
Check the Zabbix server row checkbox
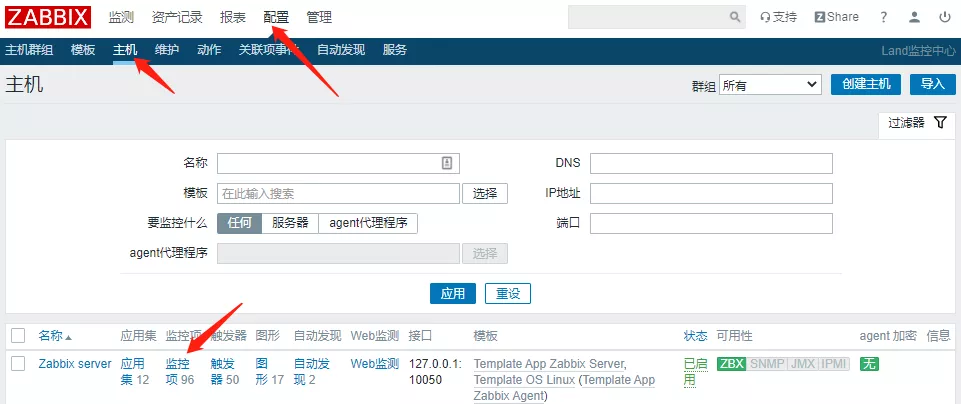[x=18, y=364]
